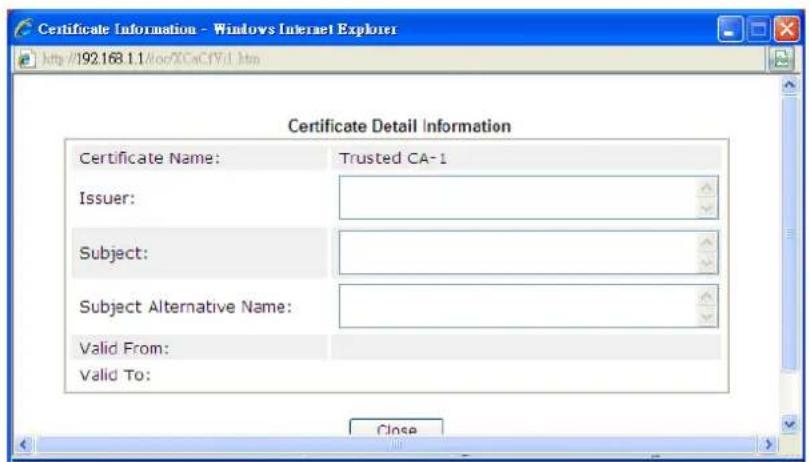Click the 'Valid From:' label
The image size is (809, 462).
click(124, 348)
